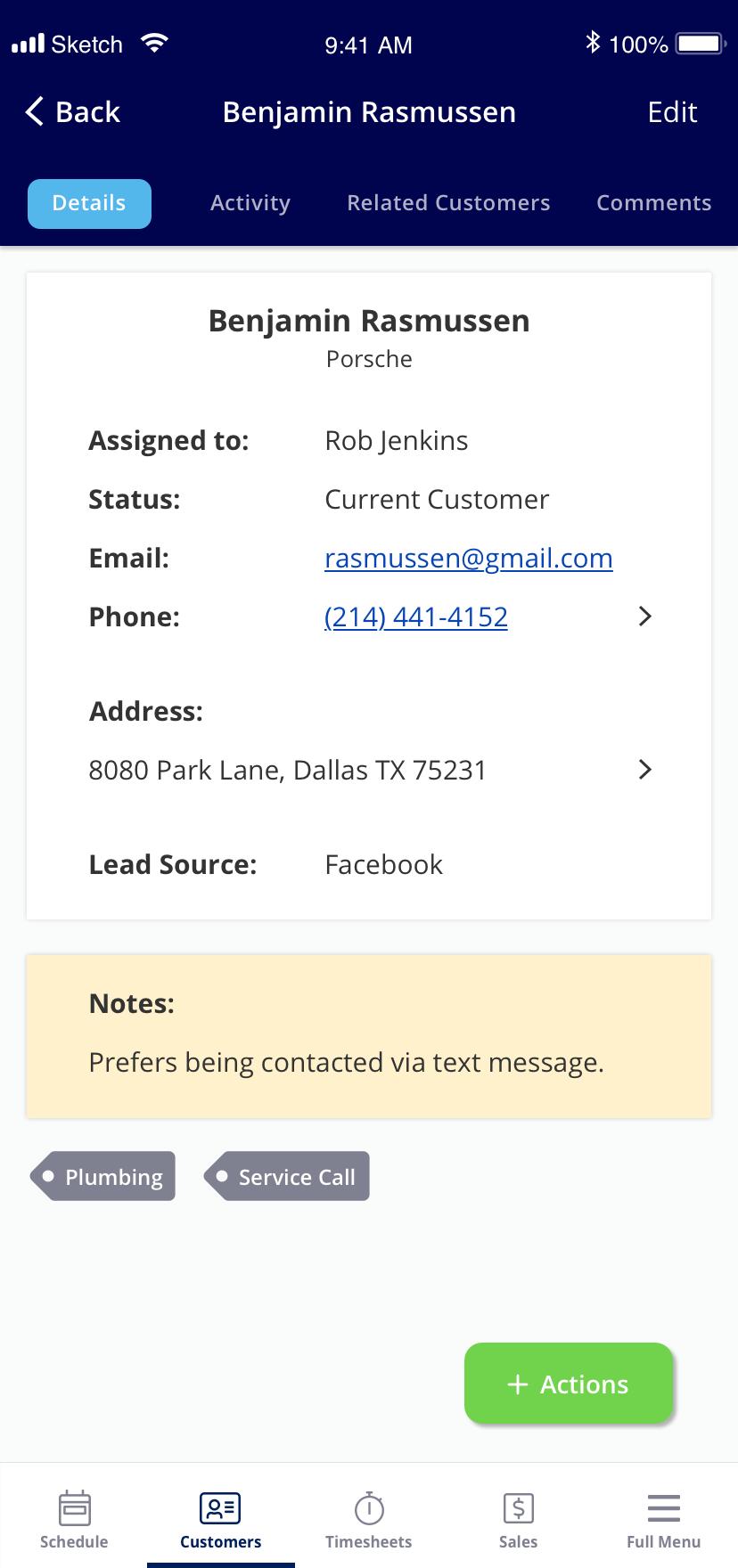Viewport: 738px width, 1568px height.
Task: Tap the battery icon in status bar
Action: [x=701, y=44]
